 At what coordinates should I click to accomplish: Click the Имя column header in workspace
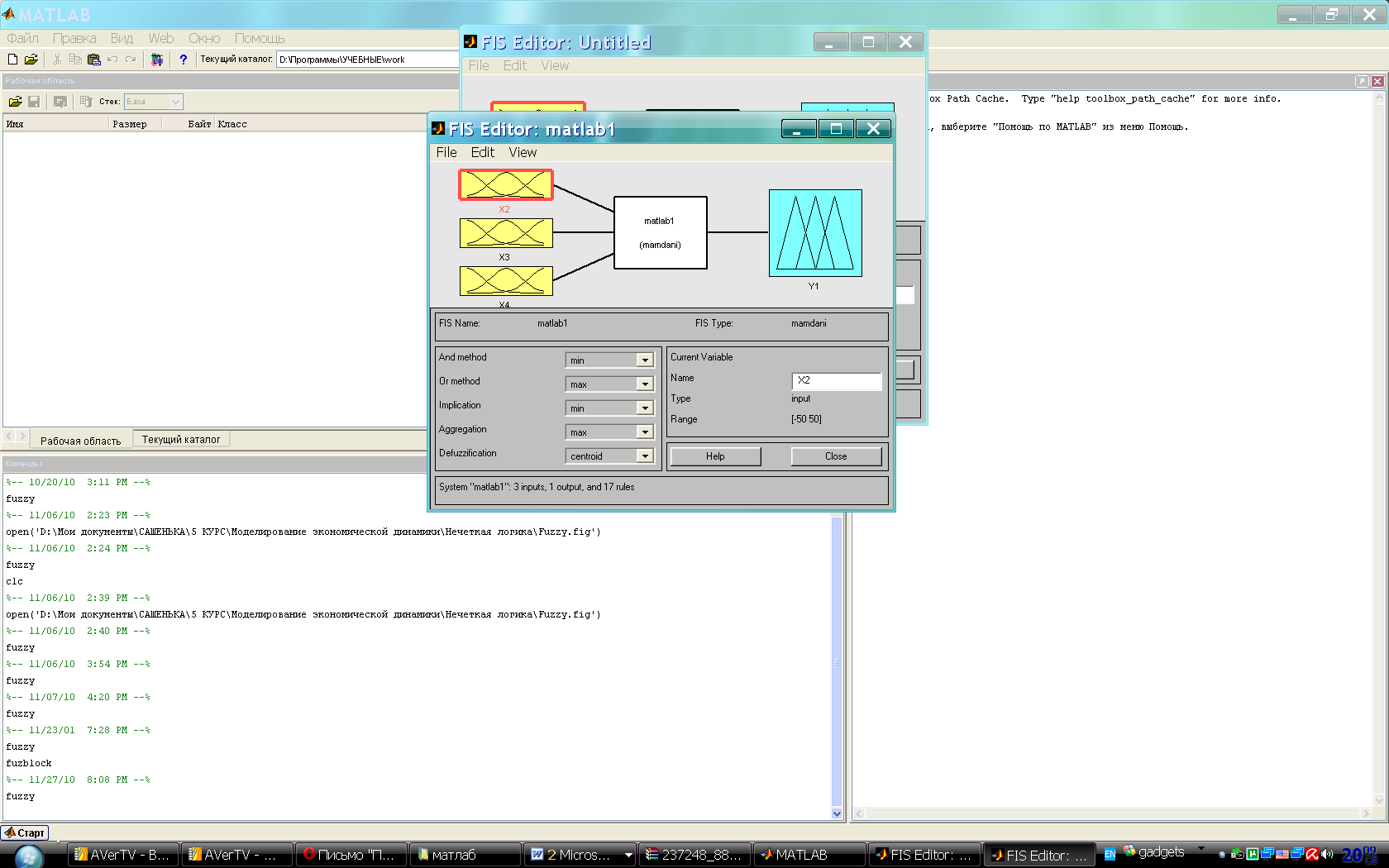[x=56, y=124]
